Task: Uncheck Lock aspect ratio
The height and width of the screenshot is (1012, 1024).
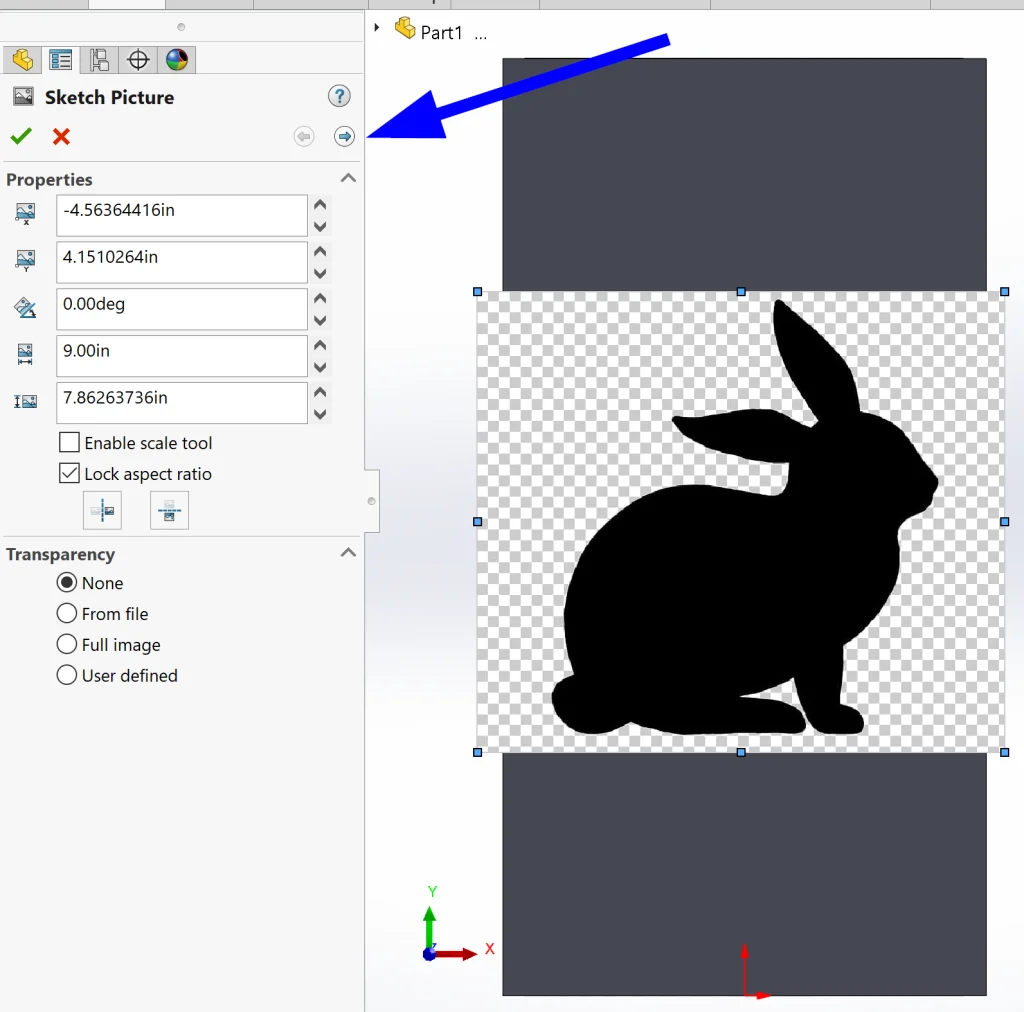Action: tap(69, 473)
